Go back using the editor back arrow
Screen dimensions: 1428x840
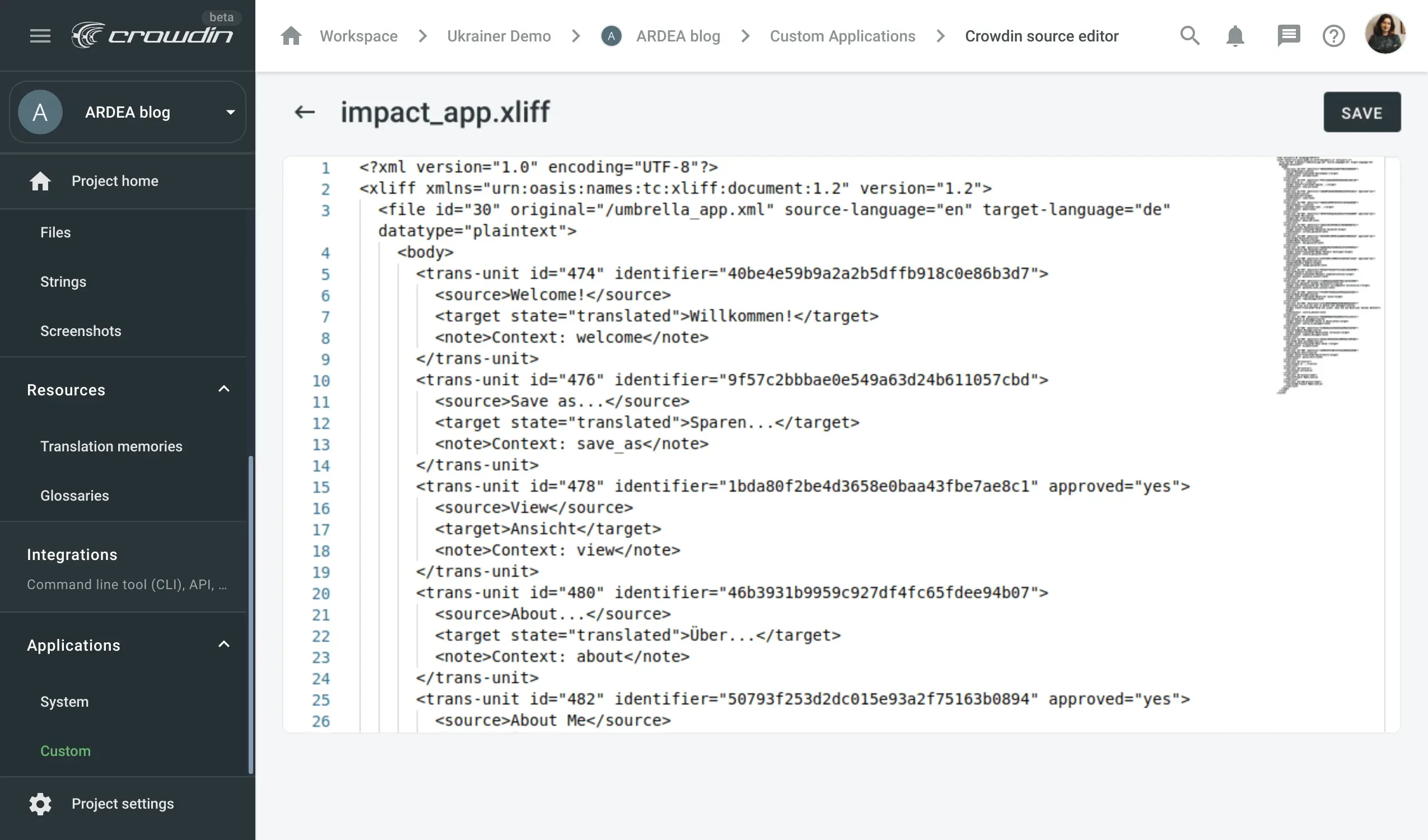[x=305, y=111]
